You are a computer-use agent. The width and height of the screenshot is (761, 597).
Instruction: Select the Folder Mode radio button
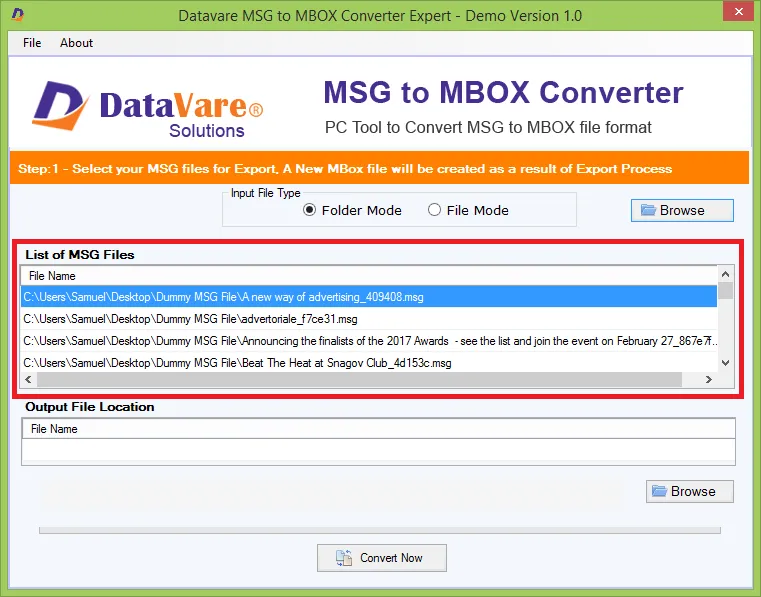(352, 210)
